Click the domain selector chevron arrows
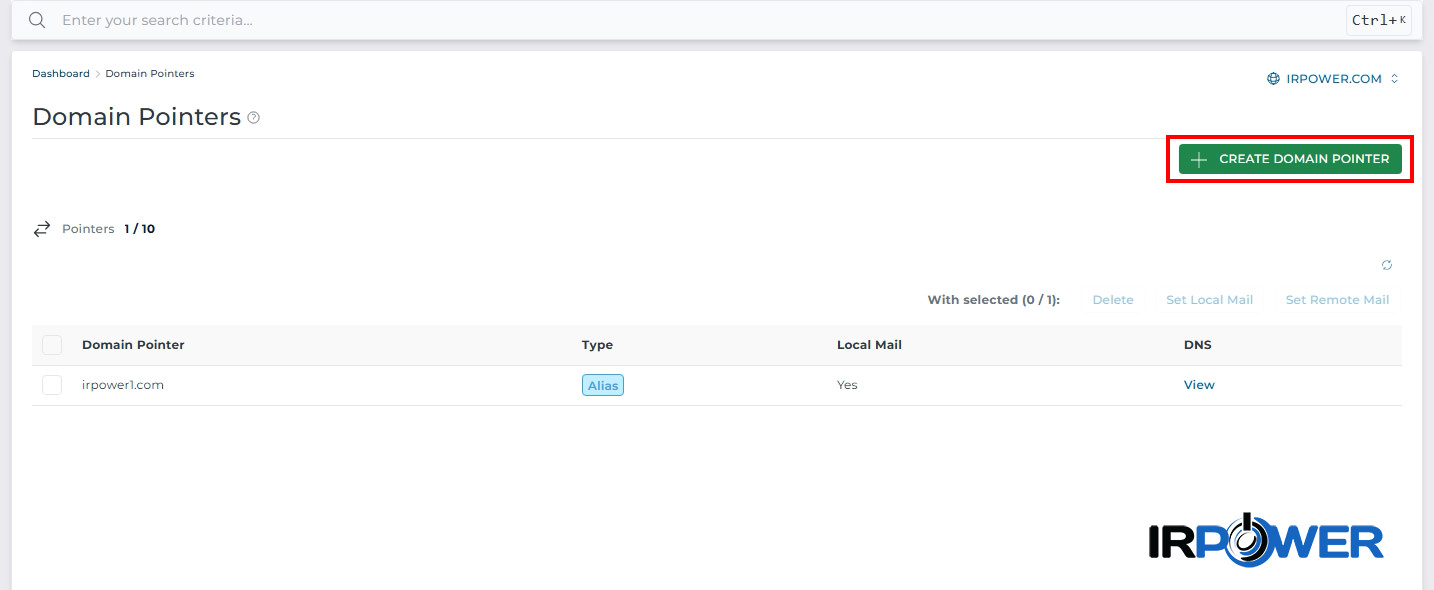 pos(1395,78)
